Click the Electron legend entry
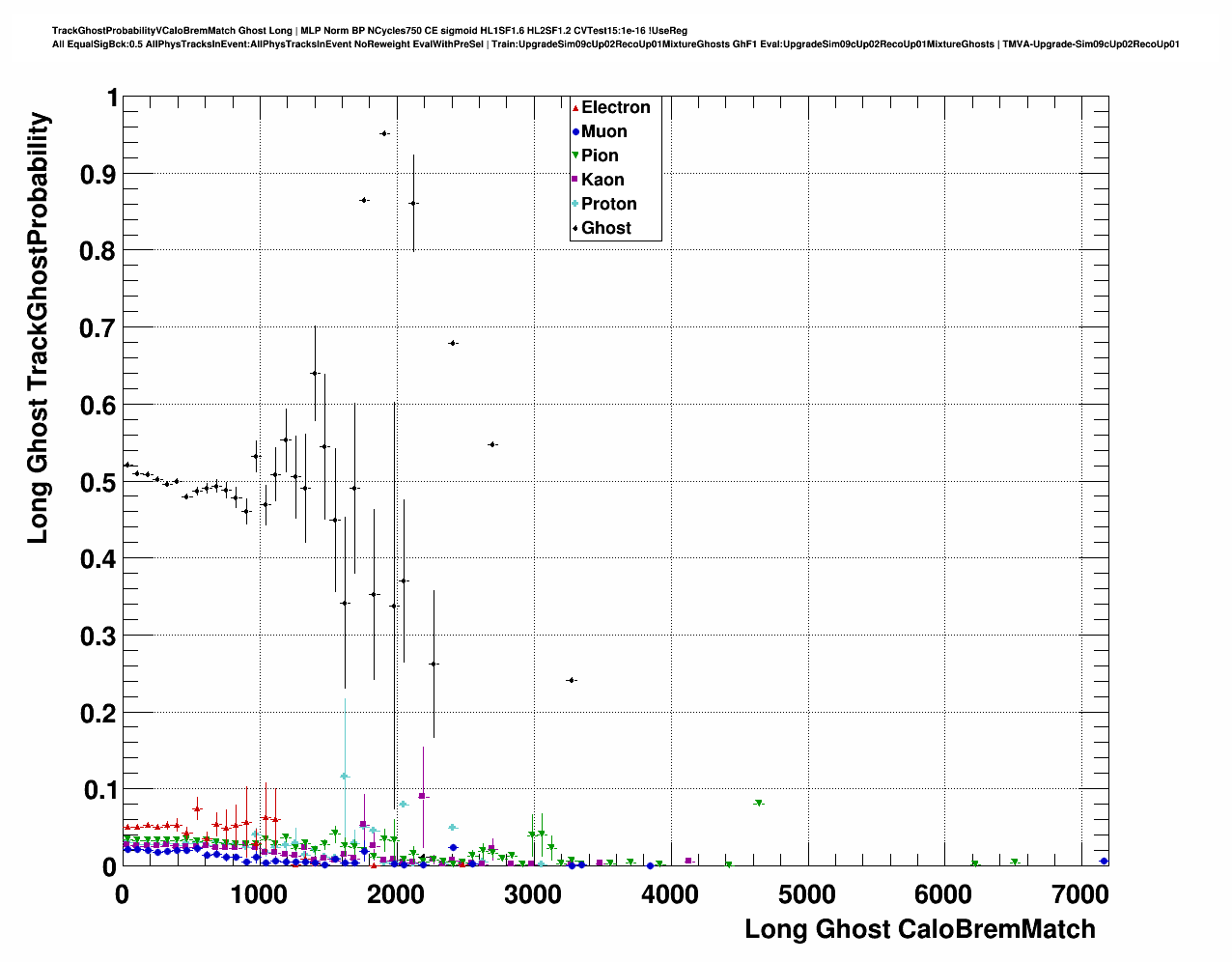1232x962 pixels. [611, 107]
